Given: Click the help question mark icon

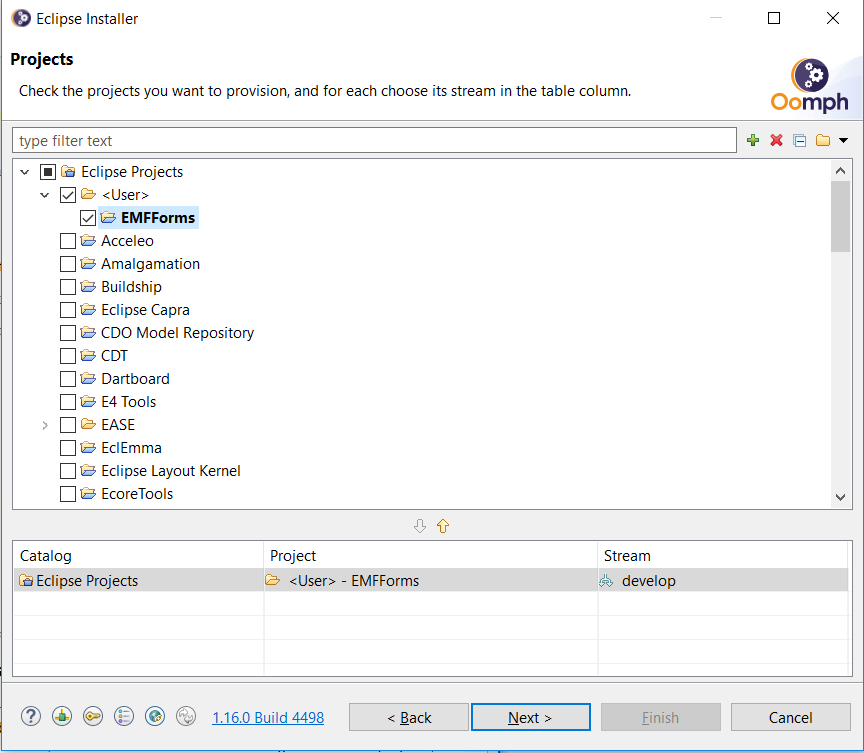Looking at the screenshot, I should click(31, 716).
